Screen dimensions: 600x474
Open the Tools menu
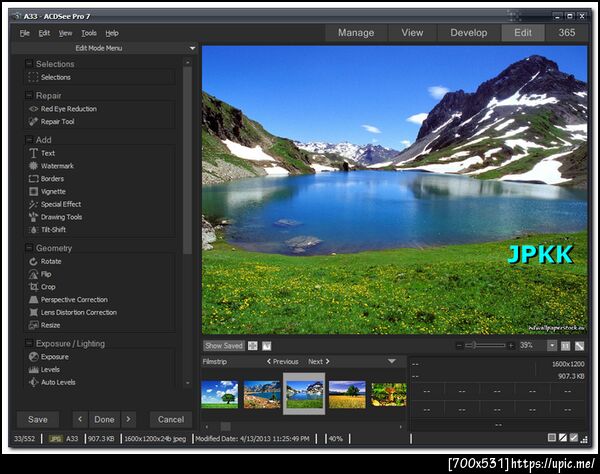[x=89, y=33]
